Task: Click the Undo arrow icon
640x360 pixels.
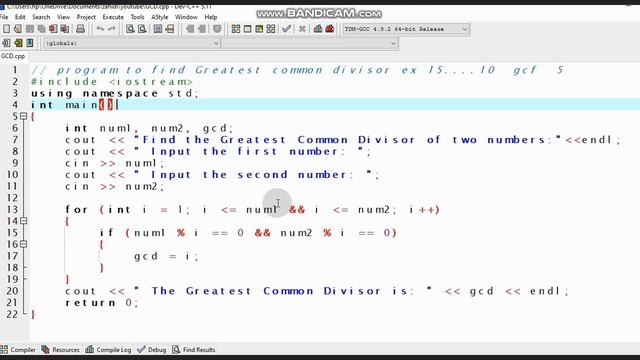Action: (100, 29)
